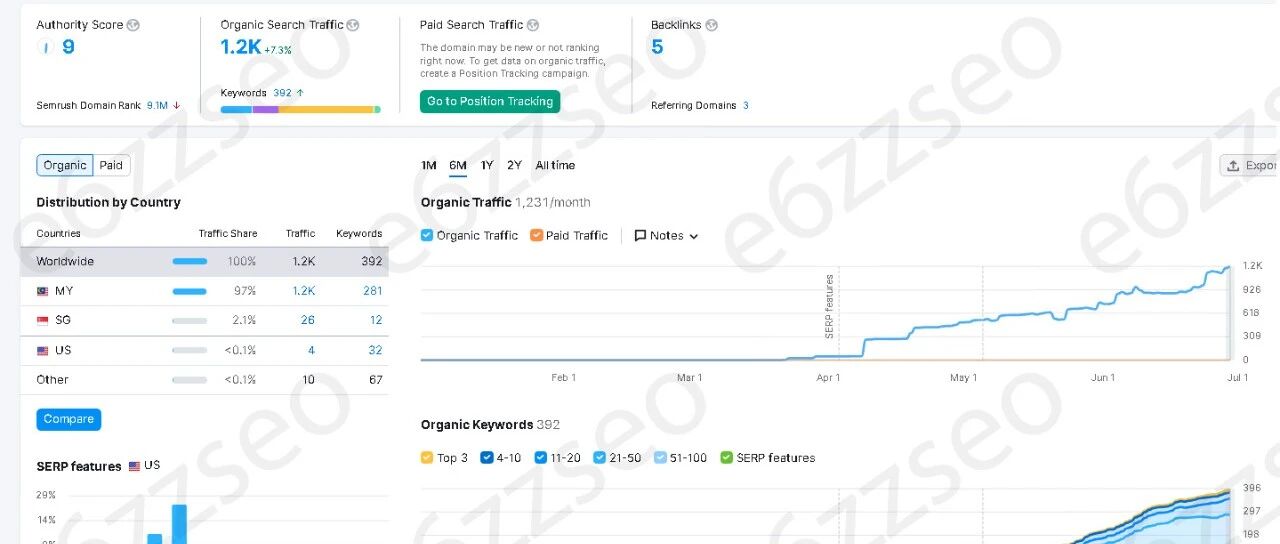Click the Backlinks info icon
Image resolution: width=1280 pixels, height=544 pixels.
(711, 25)
